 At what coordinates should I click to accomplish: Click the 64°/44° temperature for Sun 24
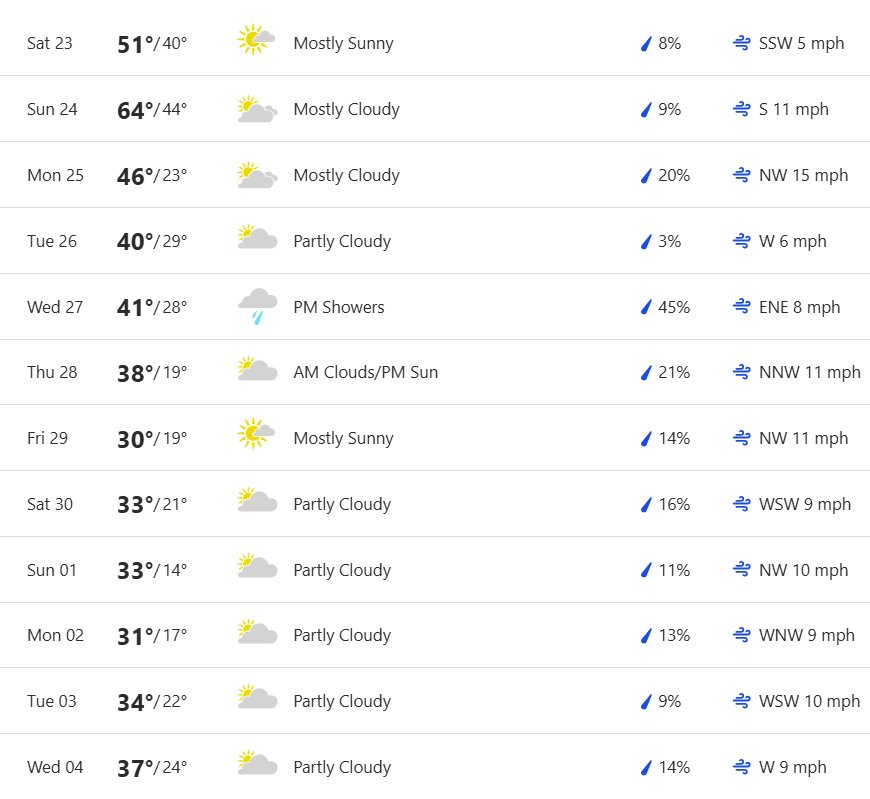click(x=151, y=109)
